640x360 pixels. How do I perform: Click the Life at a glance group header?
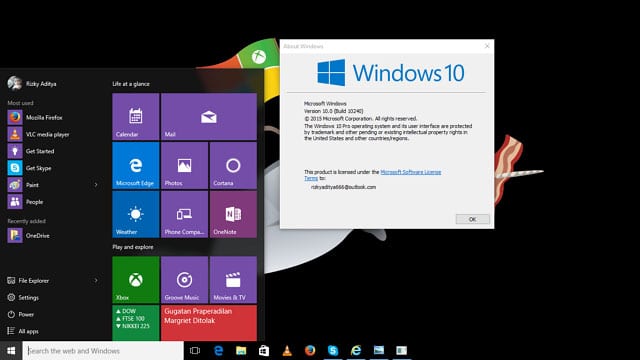[131, 84]
